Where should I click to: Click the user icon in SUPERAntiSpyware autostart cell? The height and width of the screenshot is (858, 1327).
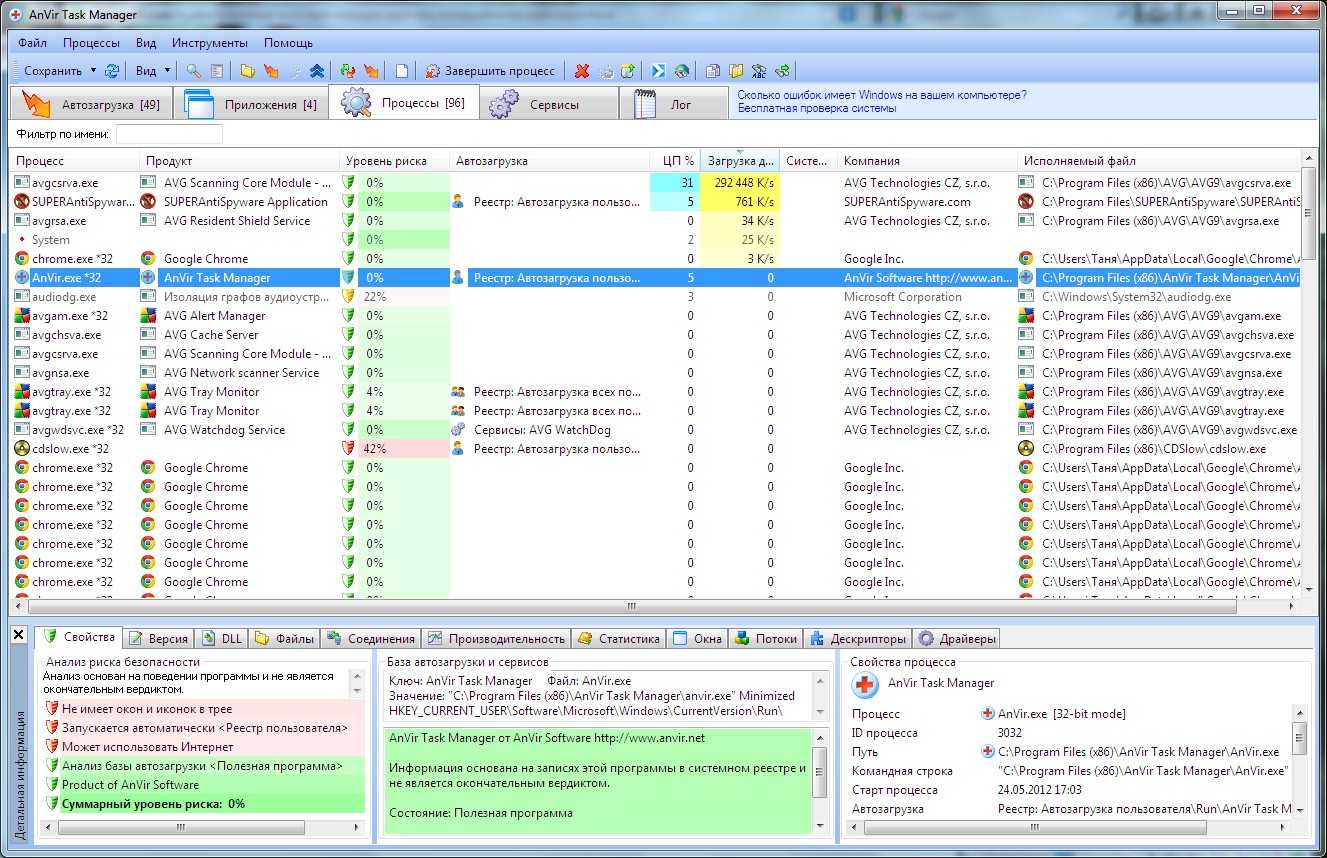[458, 202]
